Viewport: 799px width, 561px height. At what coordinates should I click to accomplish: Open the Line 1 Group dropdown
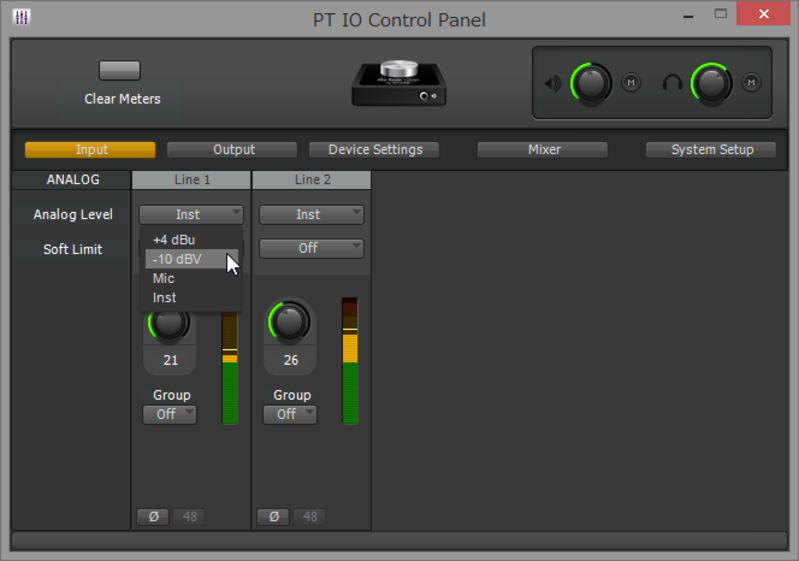coord(170,414)
